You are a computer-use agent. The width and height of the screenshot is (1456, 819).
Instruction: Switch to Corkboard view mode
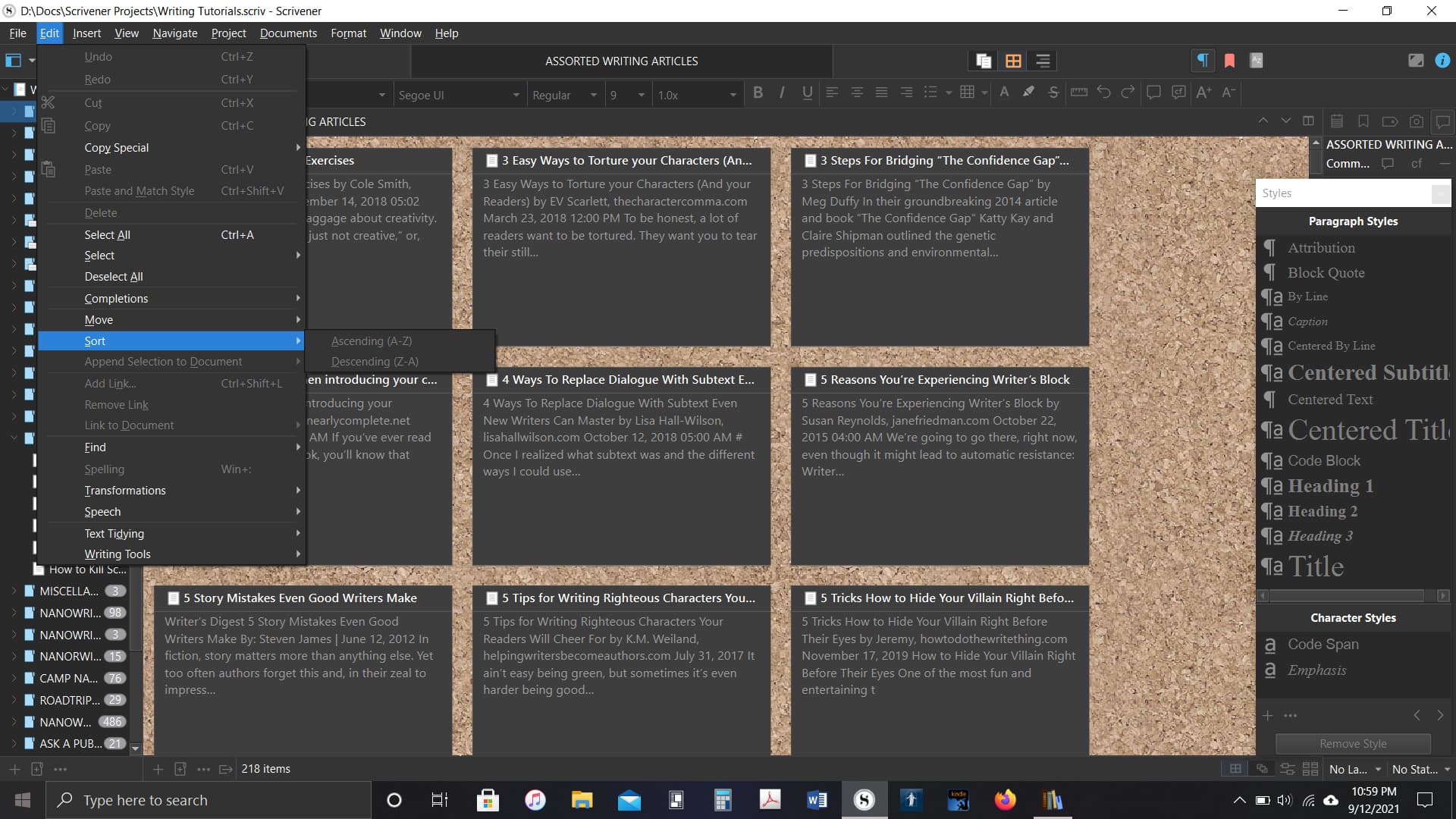pyautogui.click(x=1013, y=61)
